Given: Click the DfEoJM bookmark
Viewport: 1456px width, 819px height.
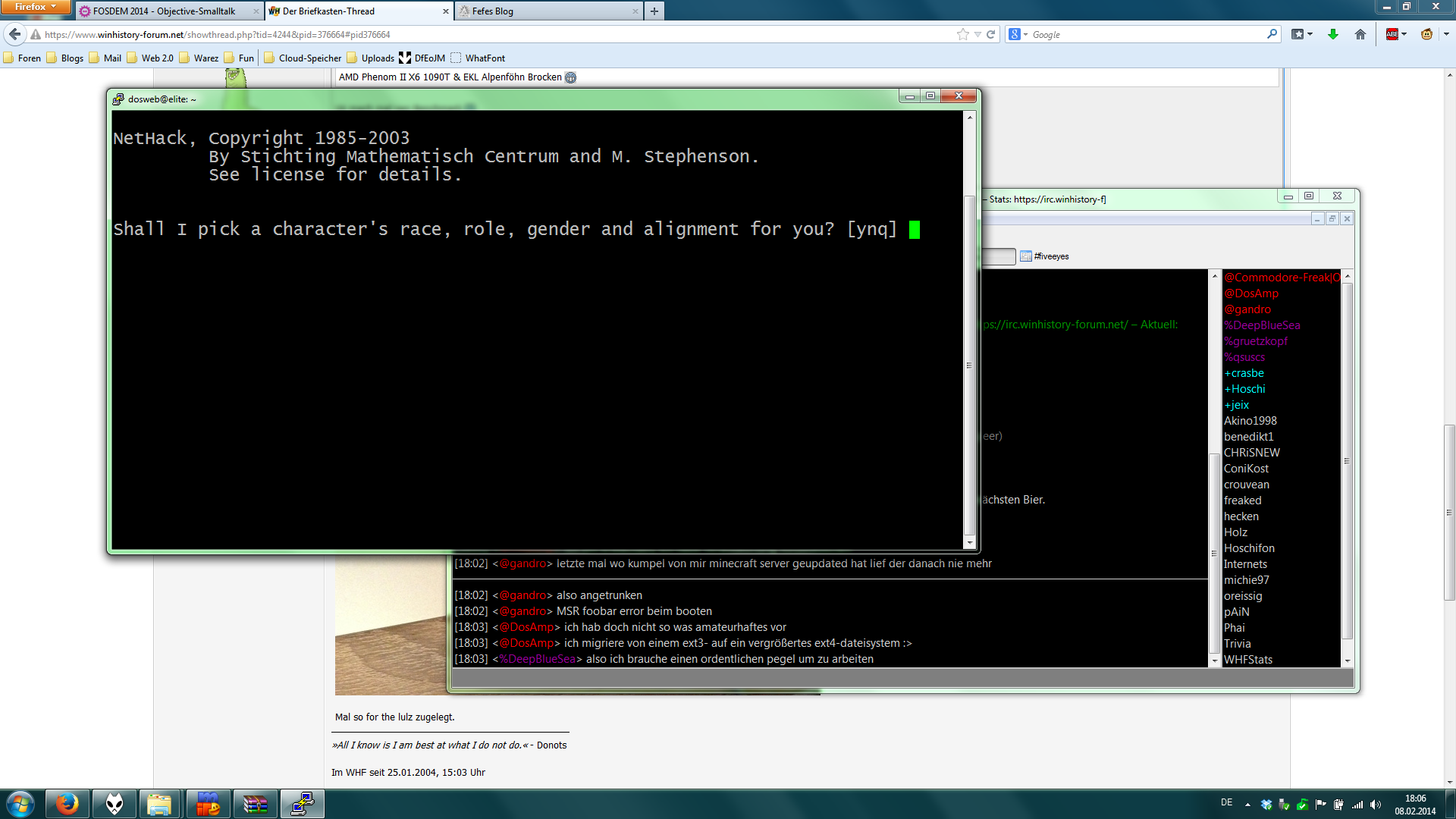Looking at the screenshot, I should pos(422,58).
